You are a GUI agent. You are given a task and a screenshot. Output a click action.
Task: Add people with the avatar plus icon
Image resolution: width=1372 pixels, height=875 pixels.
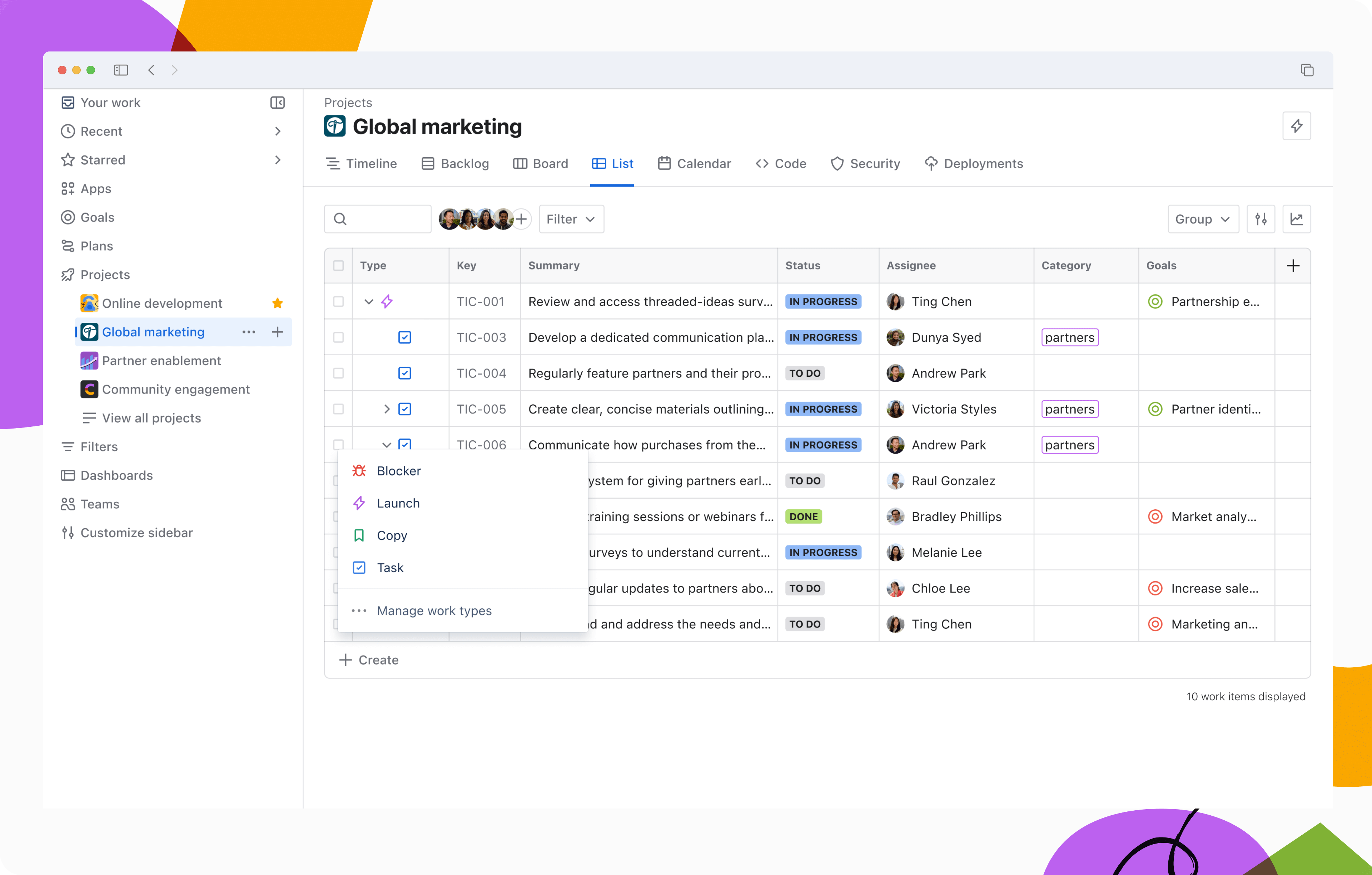tap(521, 219)
